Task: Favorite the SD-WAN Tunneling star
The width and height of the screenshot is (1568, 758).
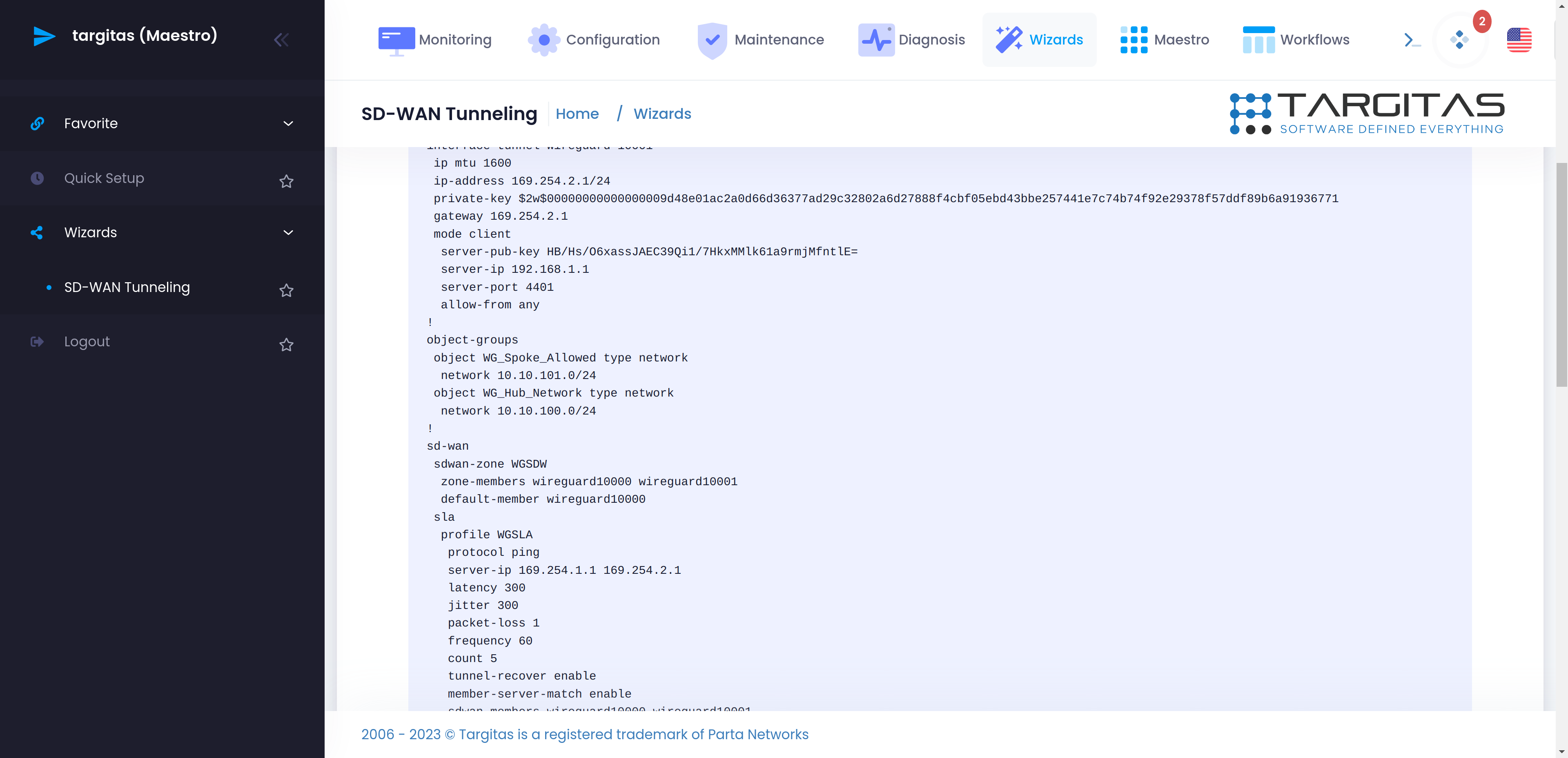Action: point(287,290)
